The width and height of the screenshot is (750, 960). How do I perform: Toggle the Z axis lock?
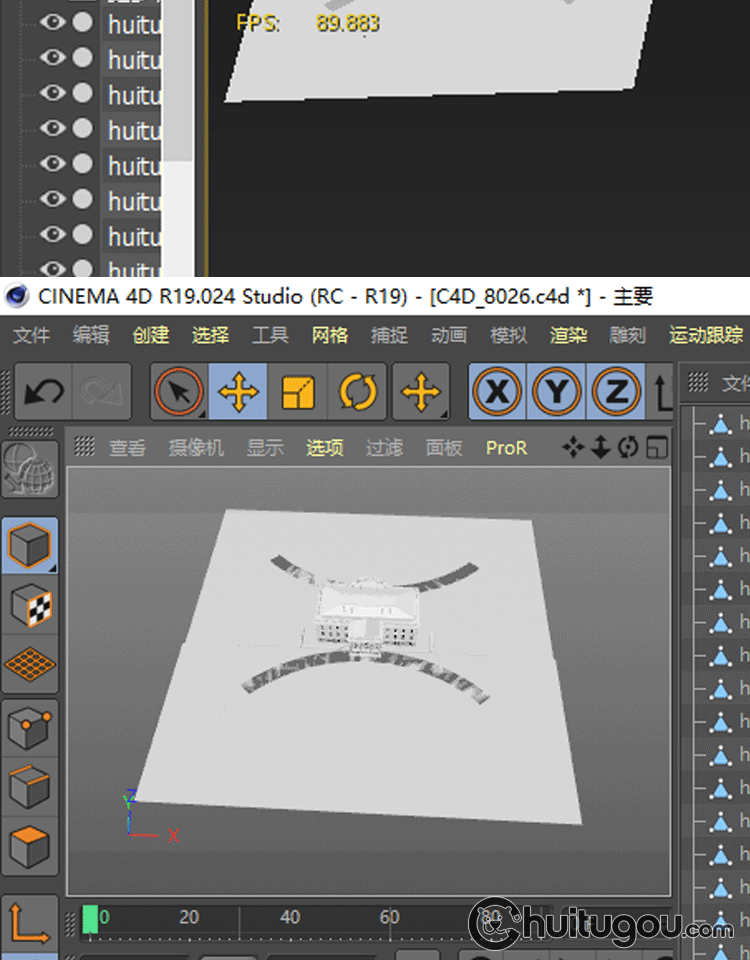click(x=616, y=391)
